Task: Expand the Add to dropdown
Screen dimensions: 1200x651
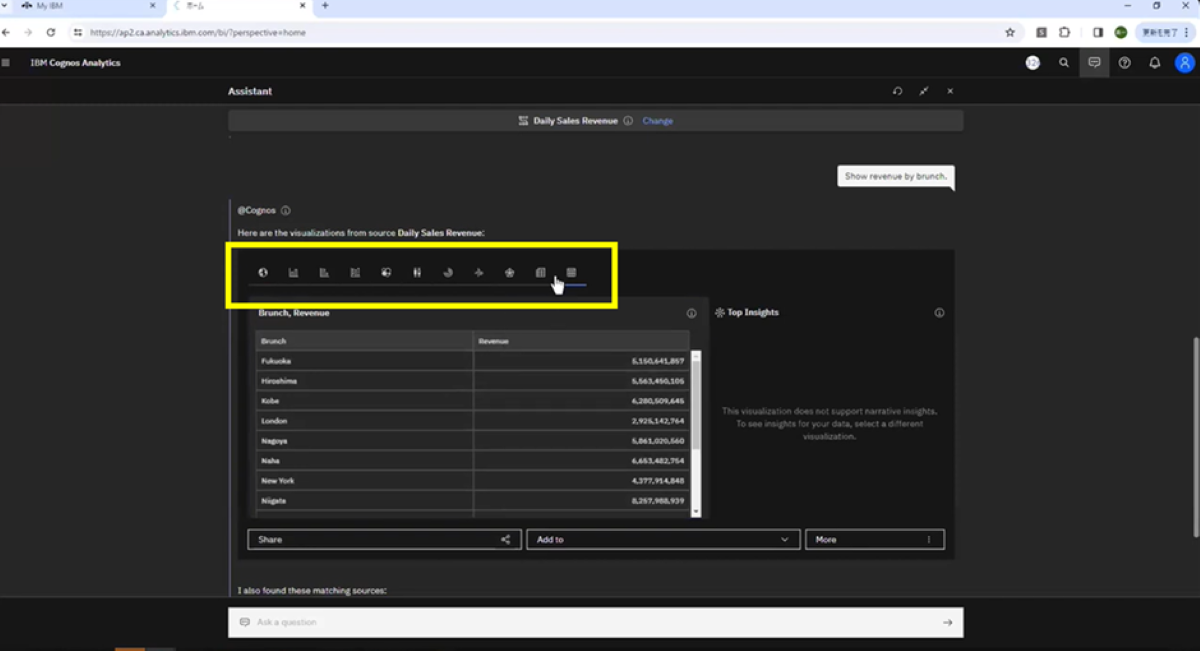Action: pos(663,539)
